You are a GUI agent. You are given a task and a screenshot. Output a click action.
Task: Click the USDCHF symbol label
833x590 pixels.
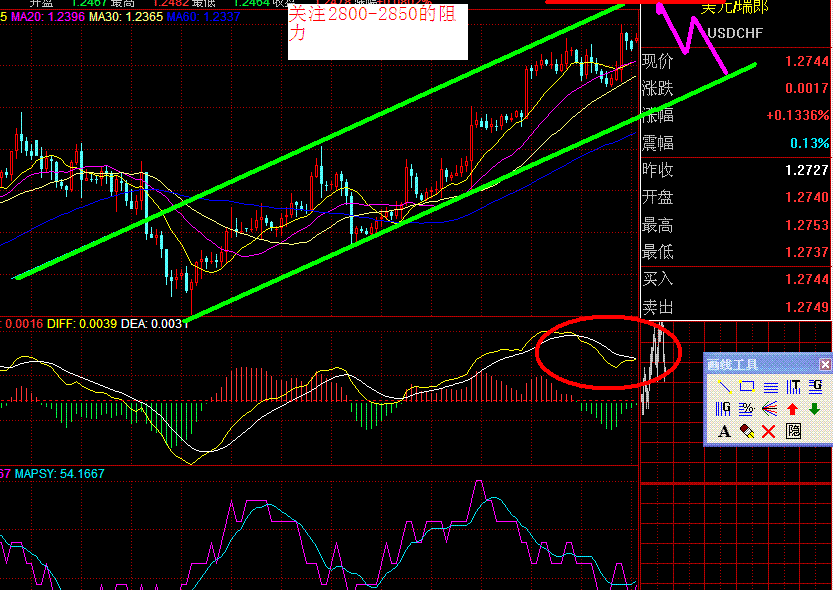pyautogui.click(x=735, y=33)
